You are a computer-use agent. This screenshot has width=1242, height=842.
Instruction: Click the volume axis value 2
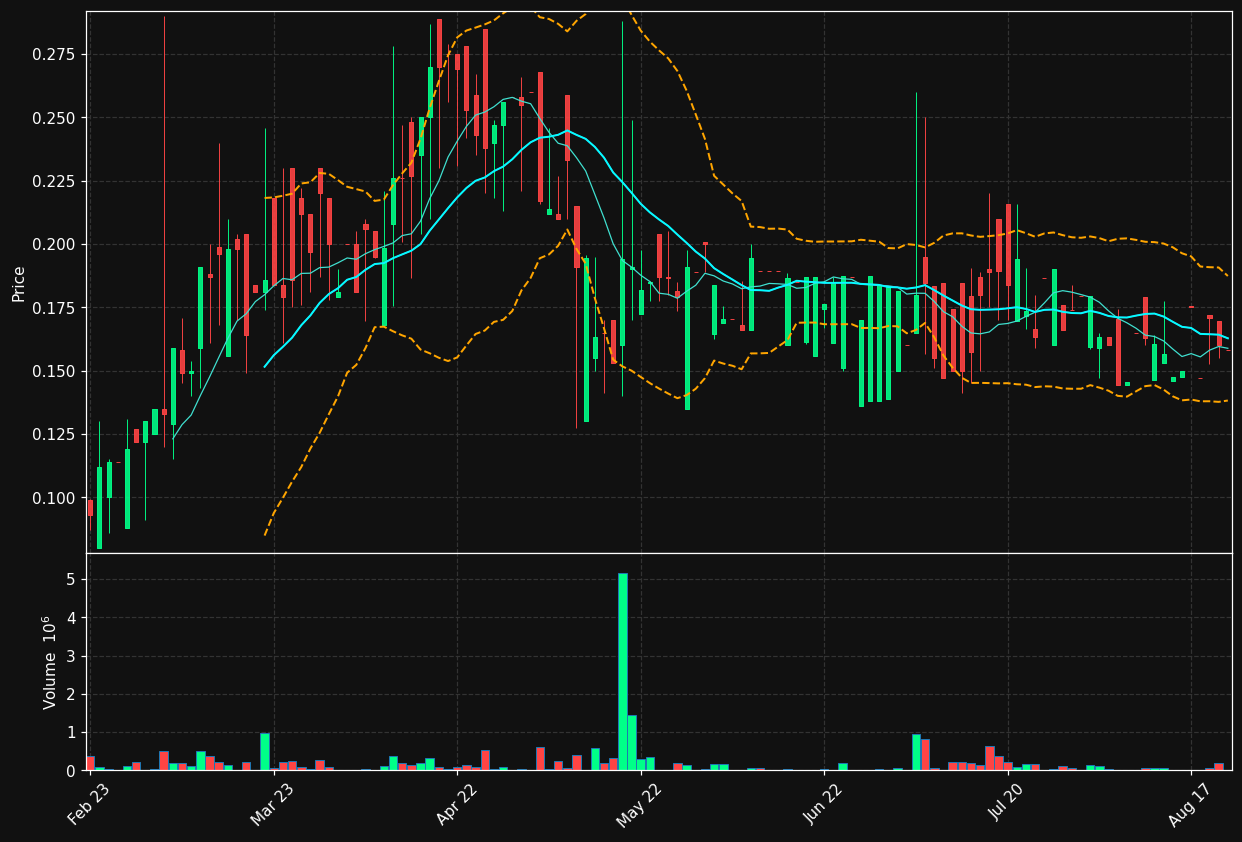click(72, 695)
